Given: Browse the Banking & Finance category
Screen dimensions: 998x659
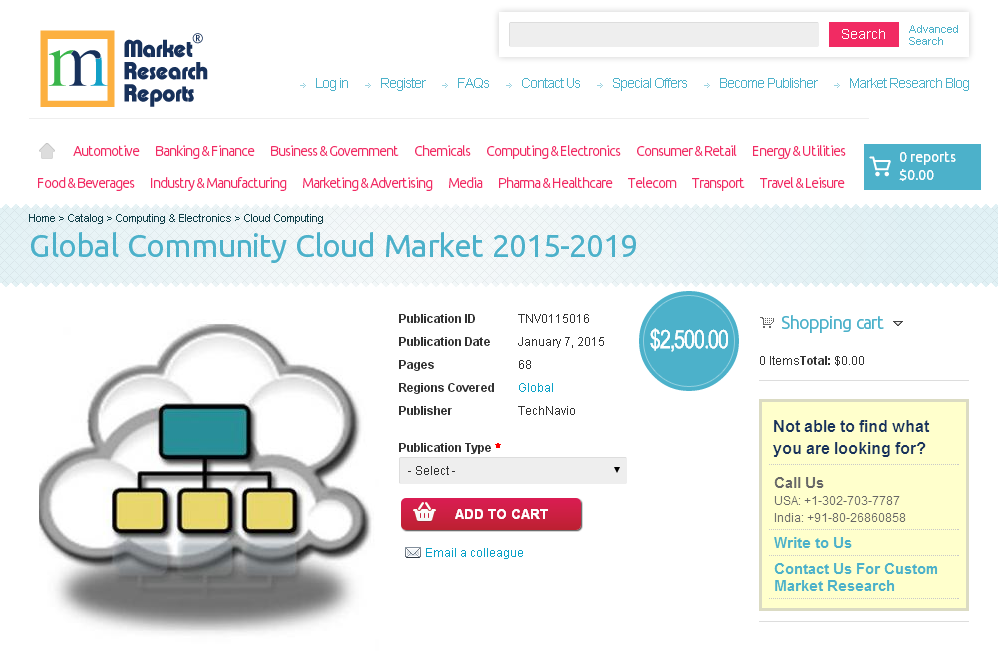Looking at the screenshot, I should (204, 150).
